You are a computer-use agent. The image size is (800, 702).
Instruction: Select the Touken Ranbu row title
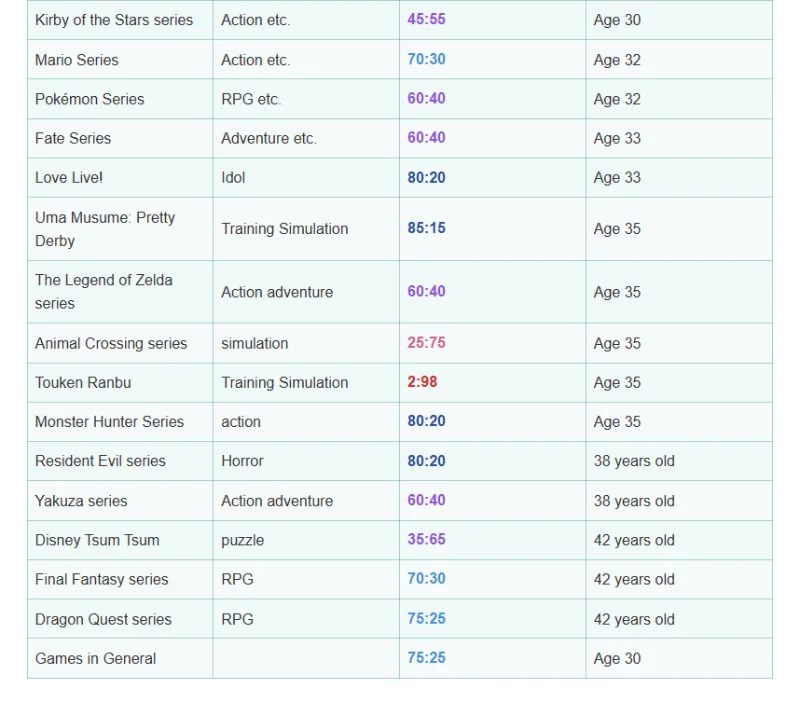tap(83, 383)
